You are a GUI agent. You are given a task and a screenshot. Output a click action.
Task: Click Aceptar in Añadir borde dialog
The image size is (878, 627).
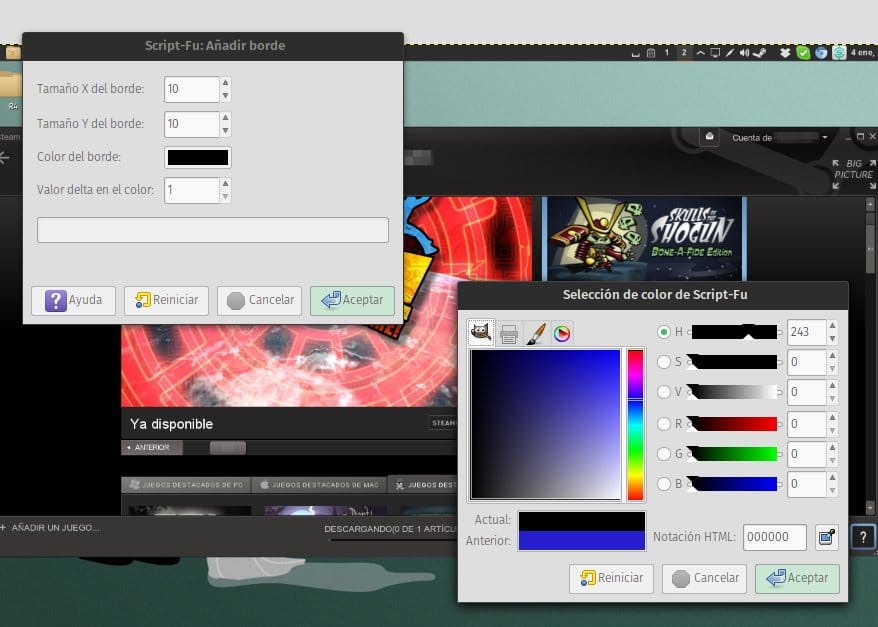(352, 300)
